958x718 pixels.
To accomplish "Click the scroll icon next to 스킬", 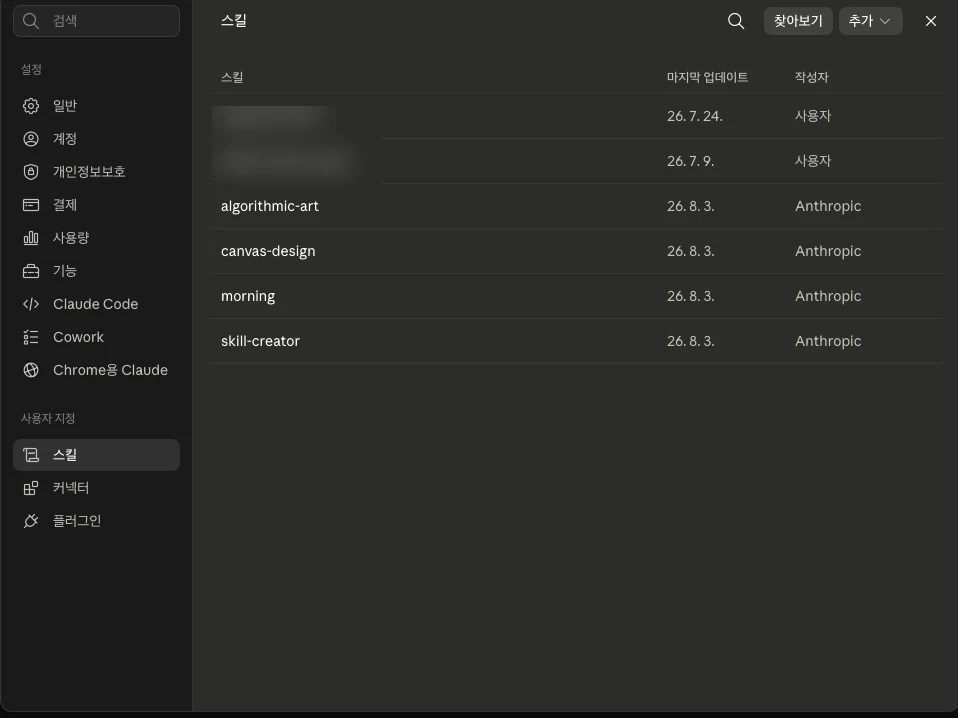I will coord(31,455).
